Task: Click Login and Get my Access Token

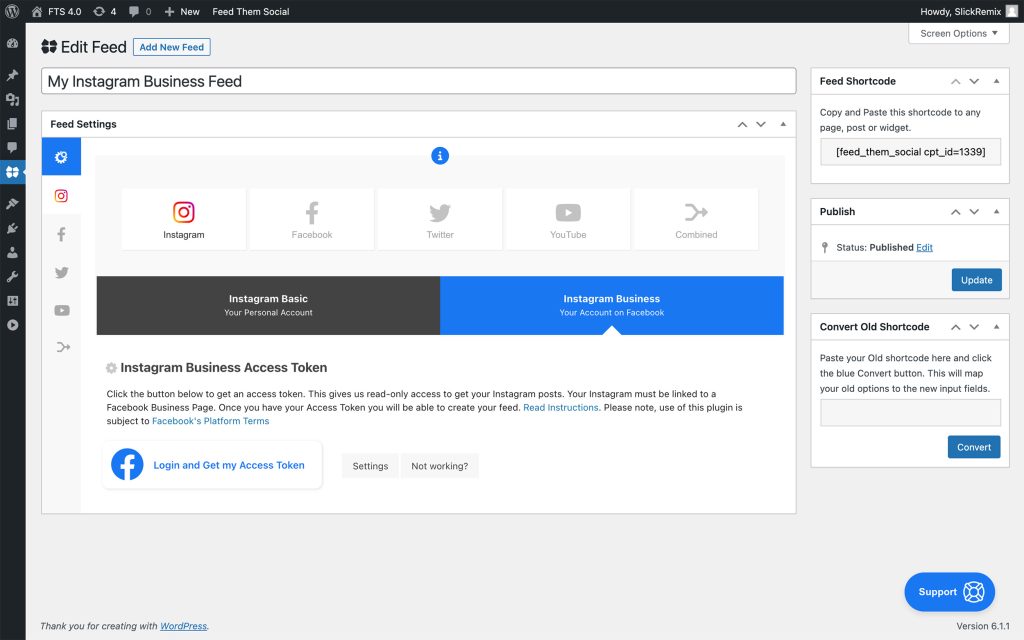Action: (212, 465)
